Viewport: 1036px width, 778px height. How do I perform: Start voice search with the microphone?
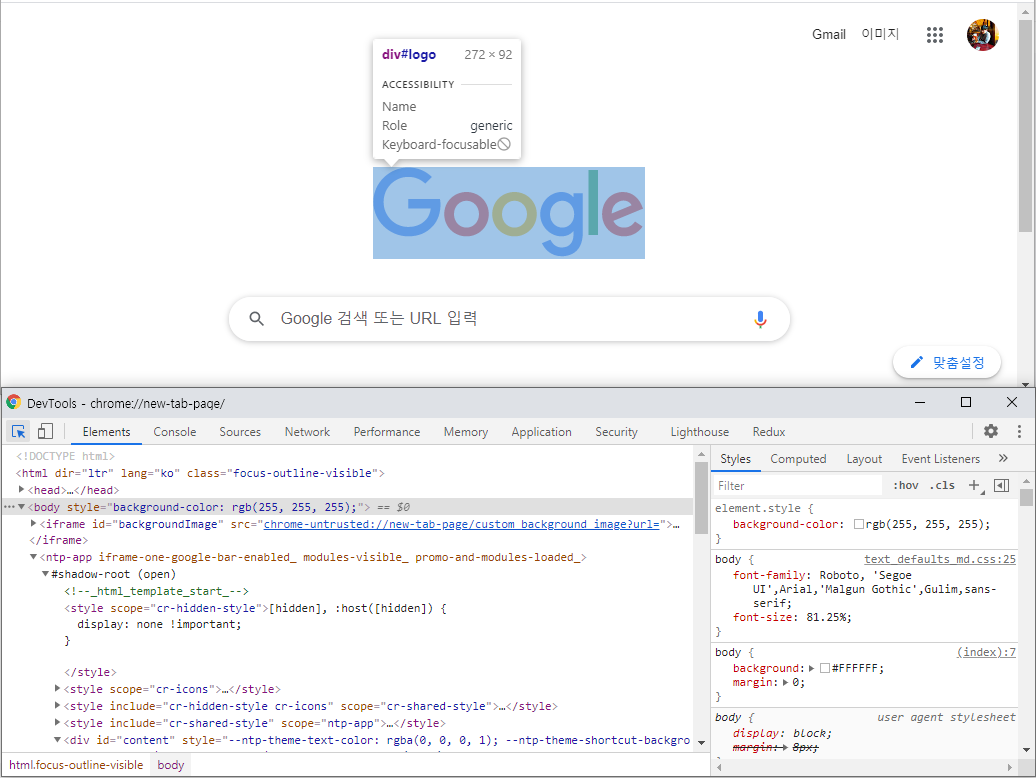pos(760,319)
